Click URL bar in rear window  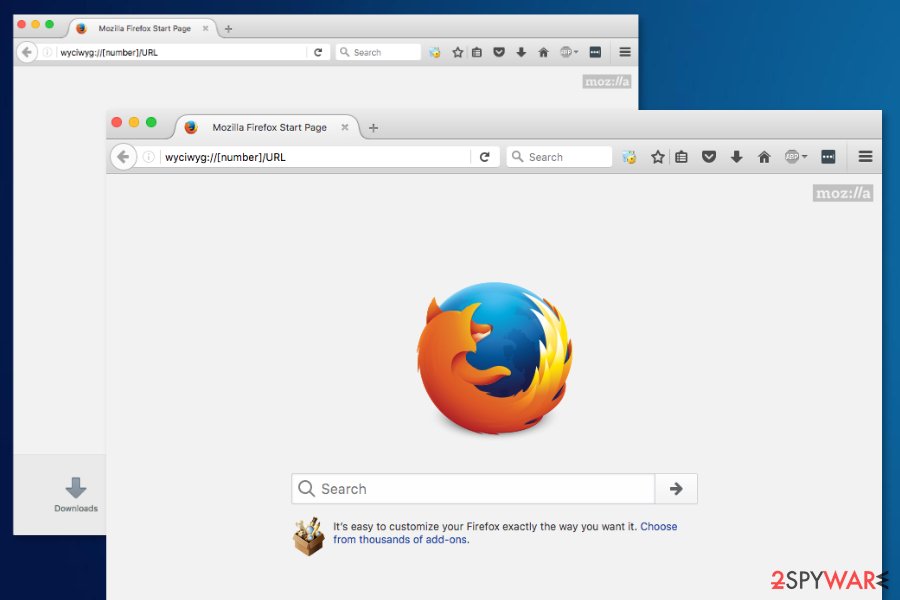click(183, 52)
